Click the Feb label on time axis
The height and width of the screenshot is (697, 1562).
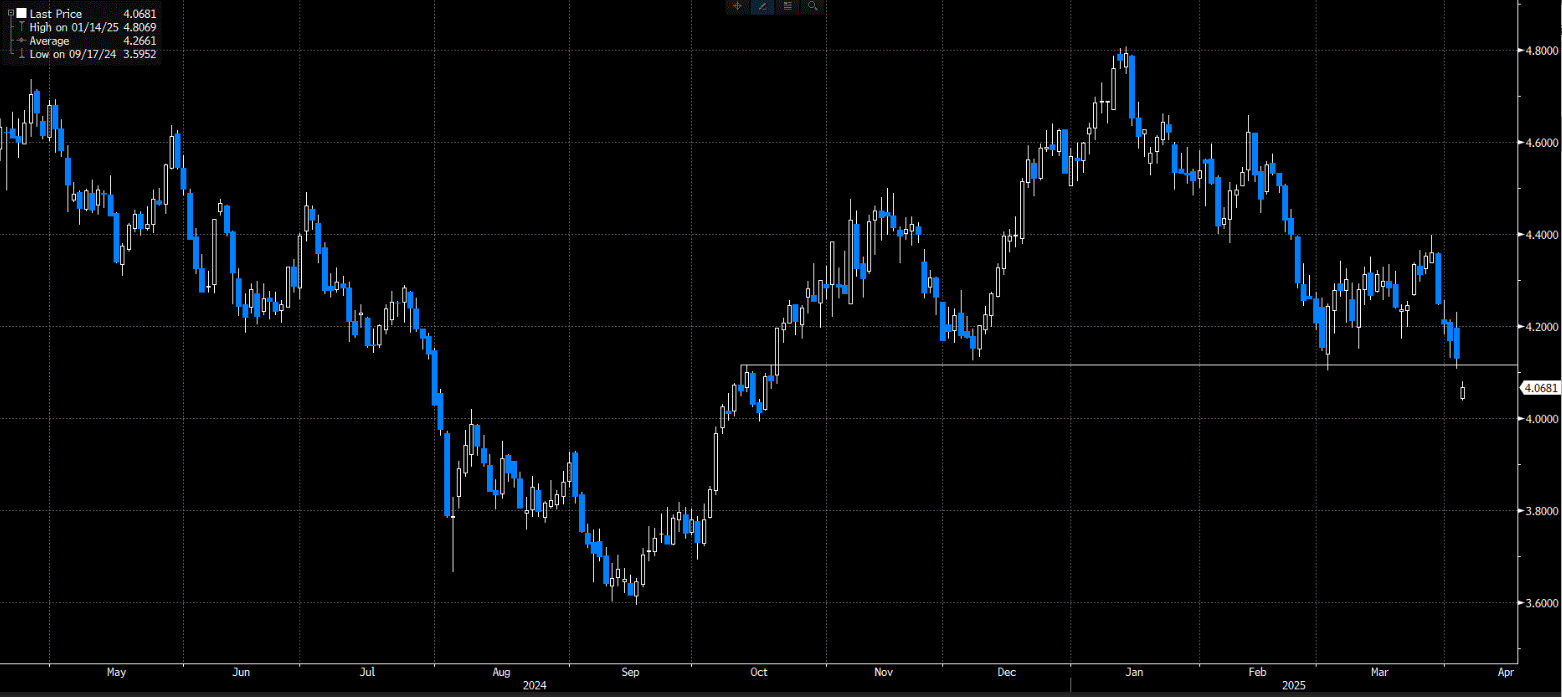pyautogui.click(x=1257, y=673)
